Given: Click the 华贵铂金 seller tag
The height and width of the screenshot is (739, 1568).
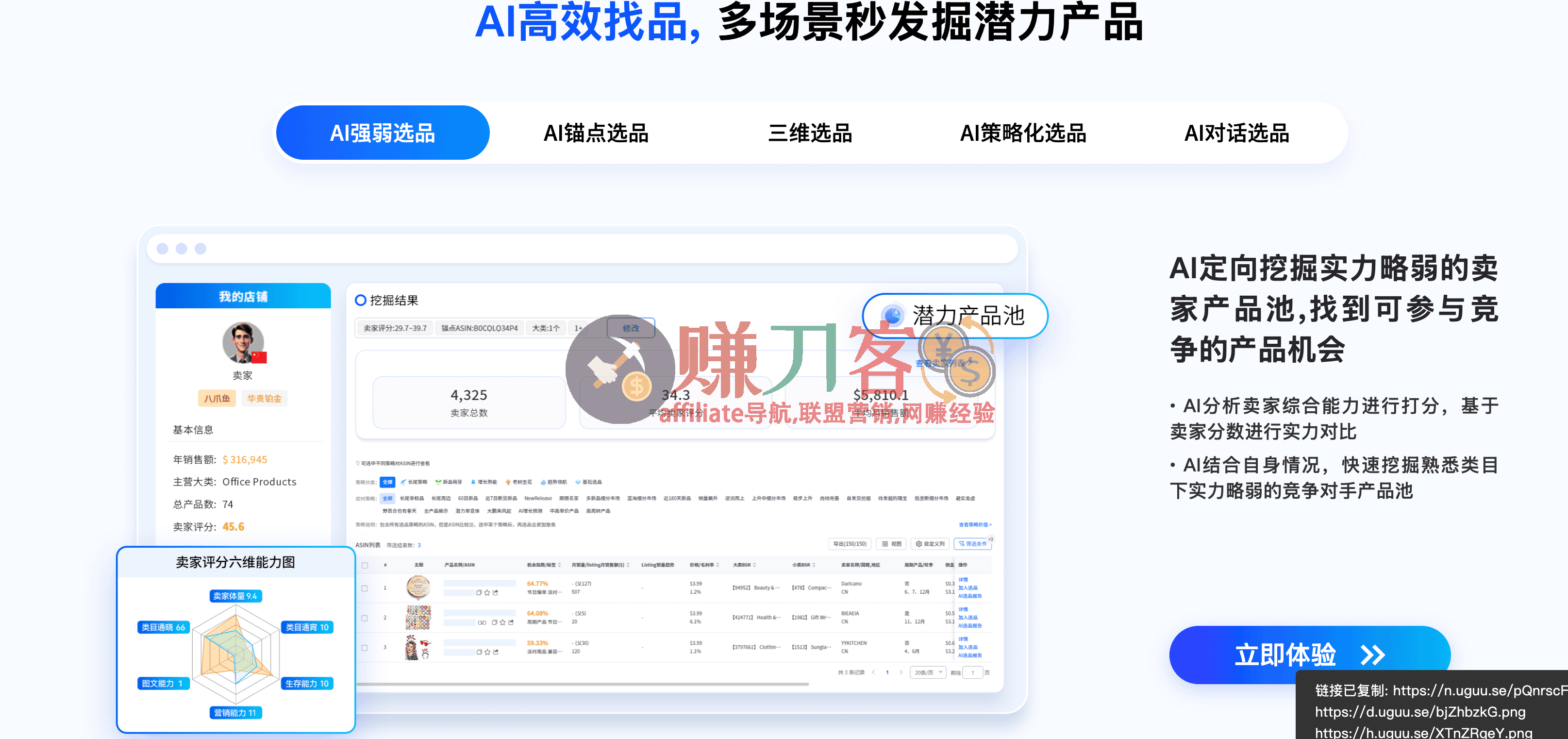Looking at the screenshot, I should tap(264, 399).
